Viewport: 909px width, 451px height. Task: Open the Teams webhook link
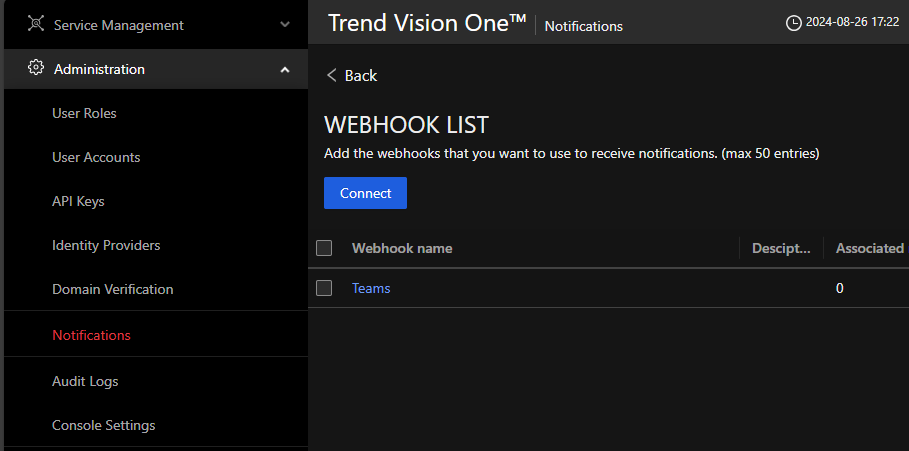371,288
